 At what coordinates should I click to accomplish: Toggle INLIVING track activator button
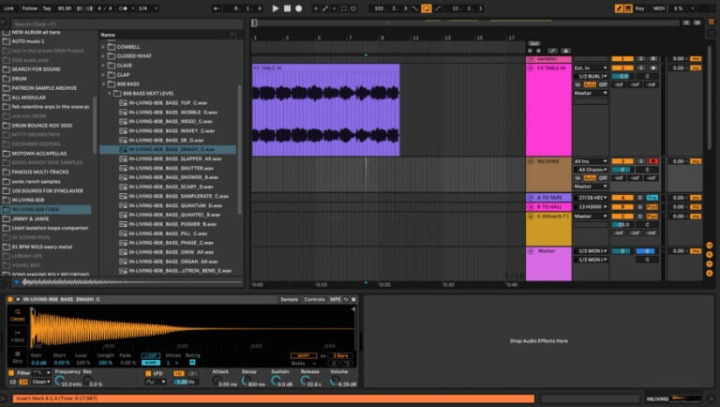pos(622,162)
